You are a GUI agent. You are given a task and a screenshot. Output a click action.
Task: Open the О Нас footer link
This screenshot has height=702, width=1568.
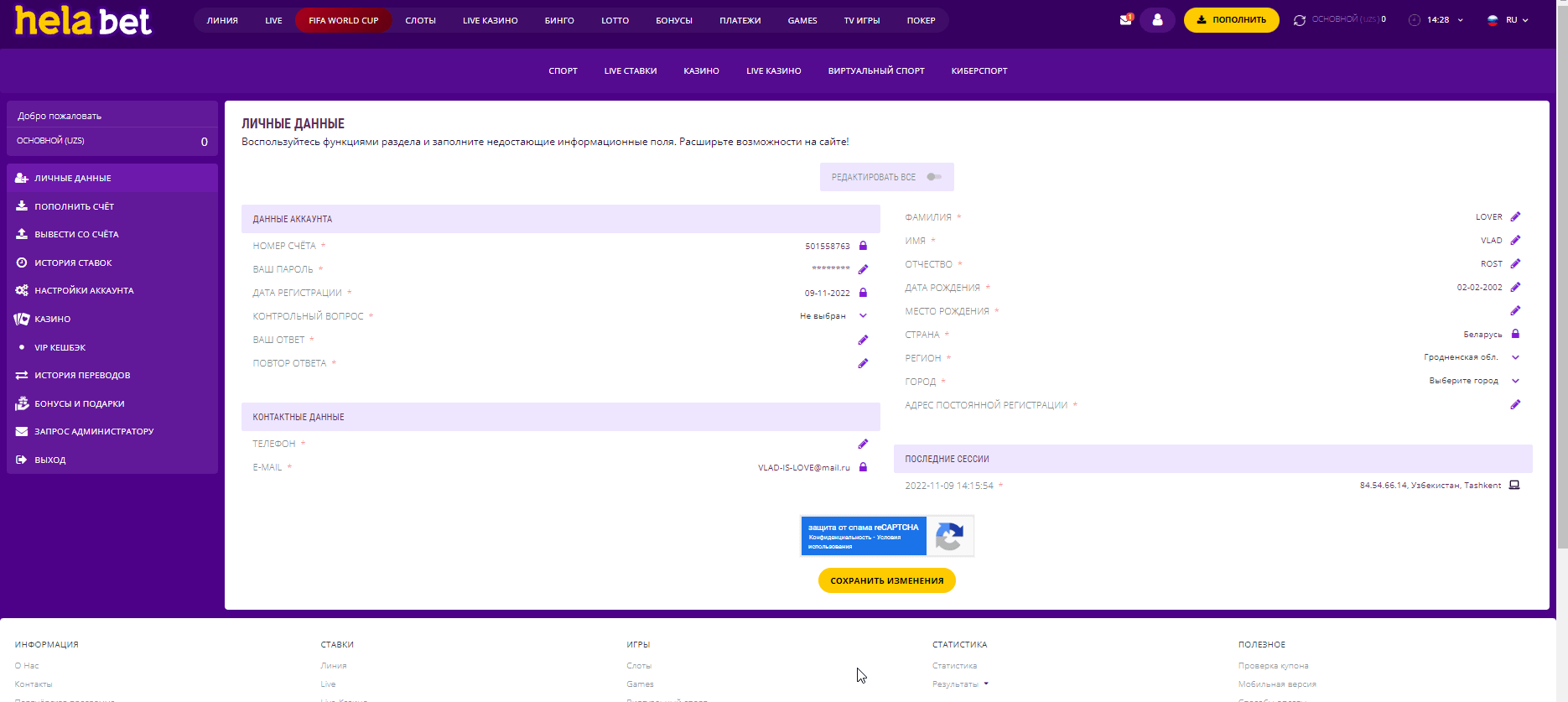click(x=27, y=666)
